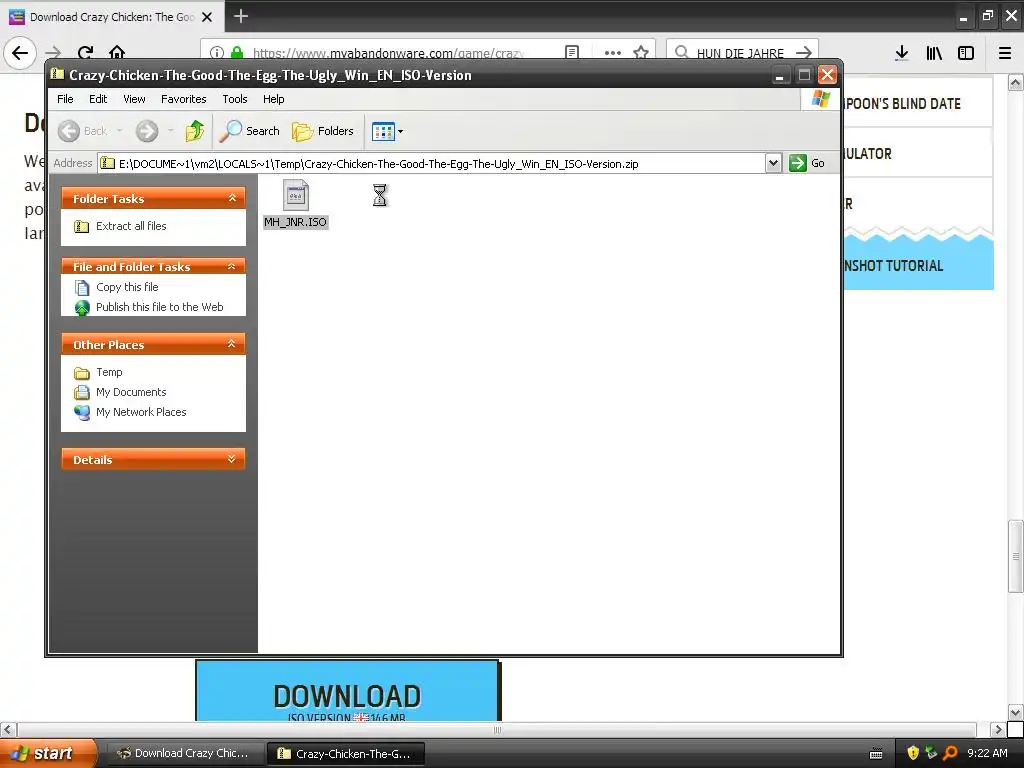The image size is (1024, 768).
Task: Click Firefox horizontal scrollbar thumb
Action: (496, 729)
